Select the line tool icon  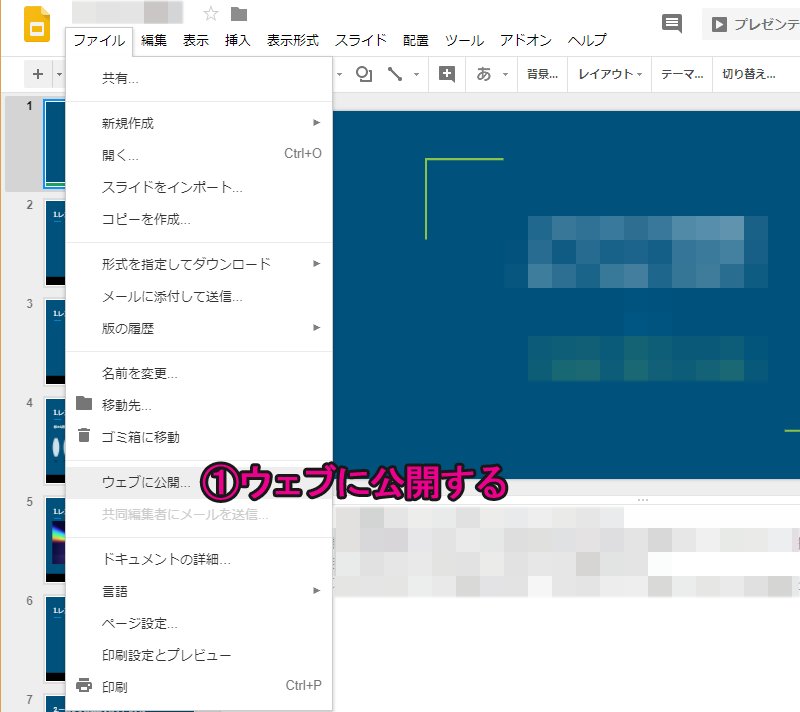(x=394, y=74)
